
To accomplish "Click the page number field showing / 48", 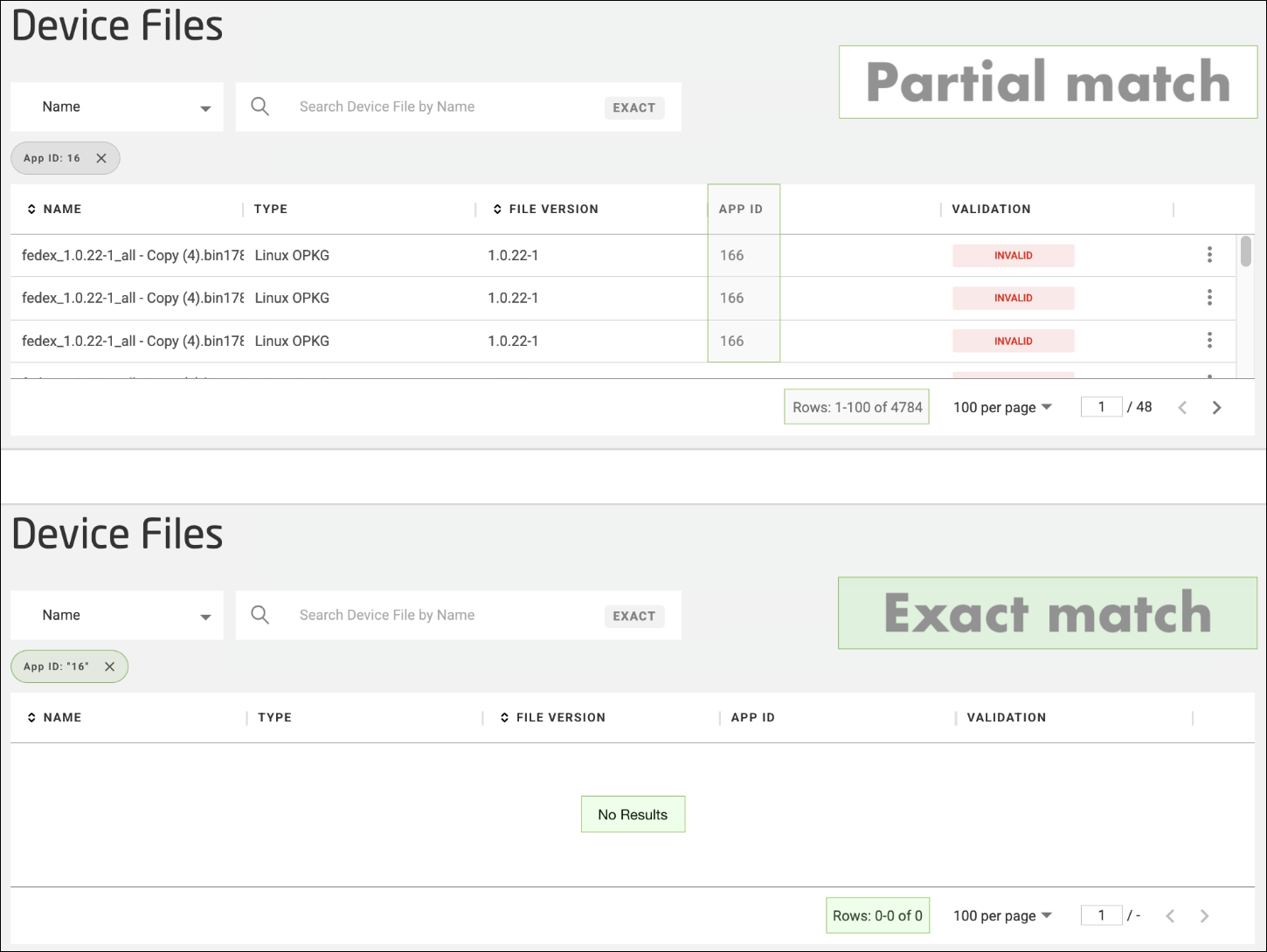I will (1101, 406).
